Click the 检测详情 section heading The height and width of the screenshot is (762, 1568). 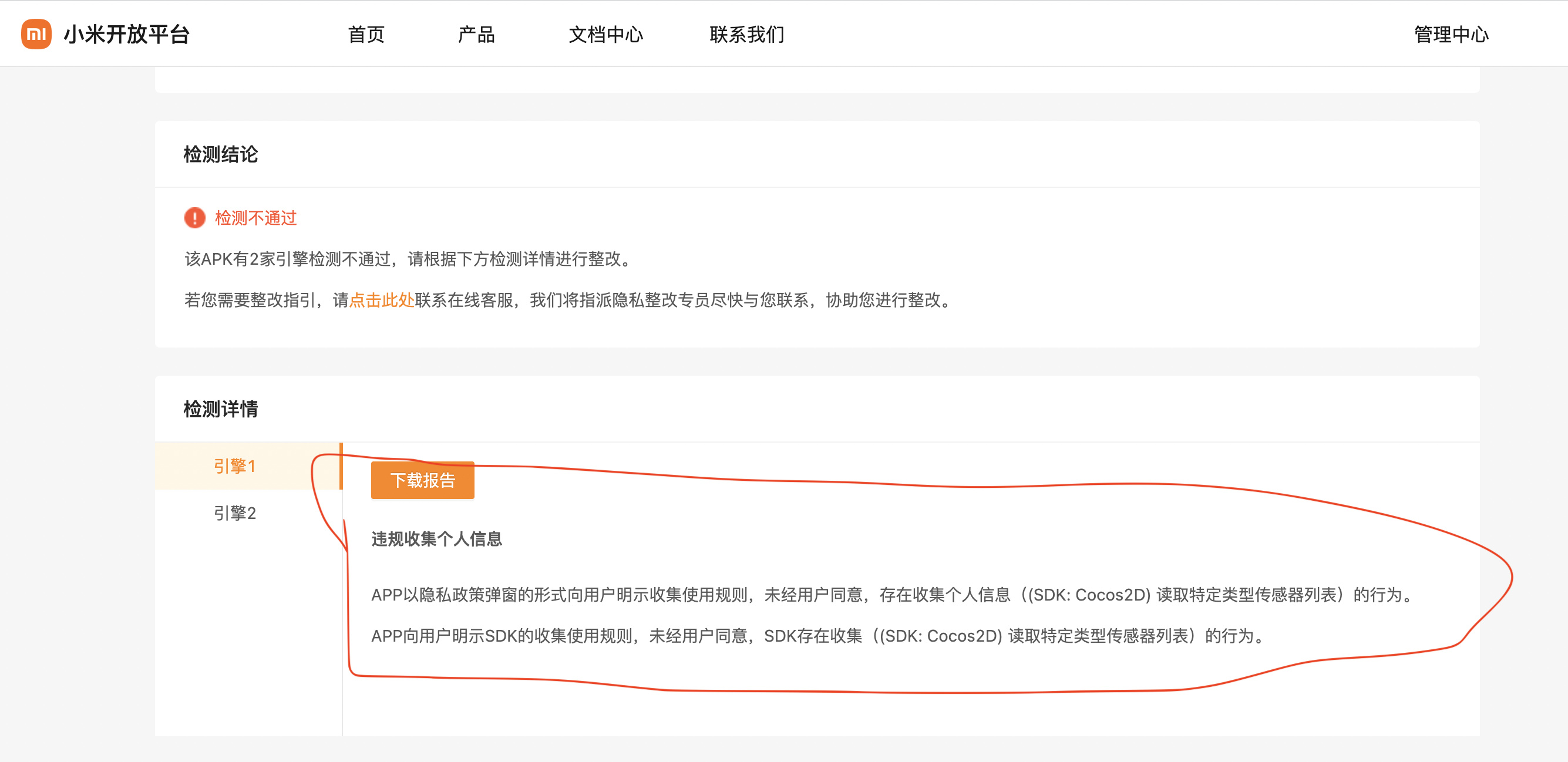click(x=220, y=409)
